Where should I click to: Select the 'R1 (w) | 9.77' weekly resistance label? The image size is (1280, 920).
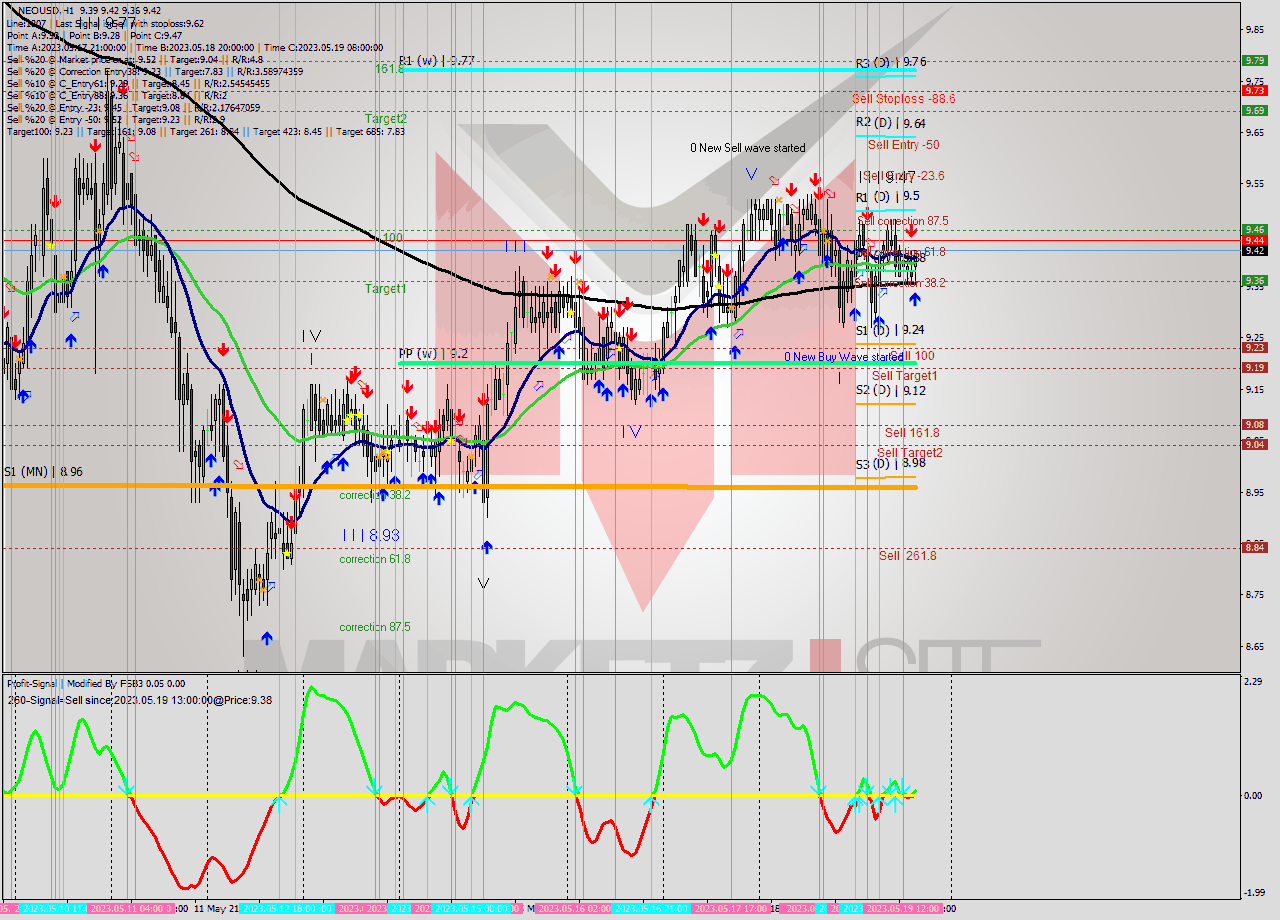pos(436,61)
